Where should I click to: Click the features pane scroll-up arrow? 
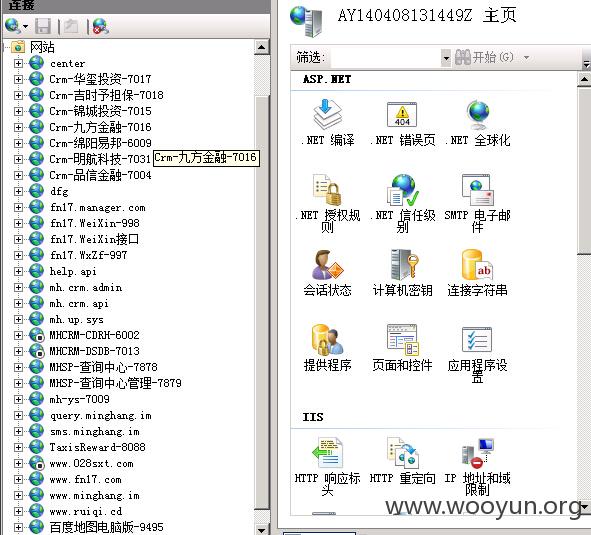pos(584,79)
